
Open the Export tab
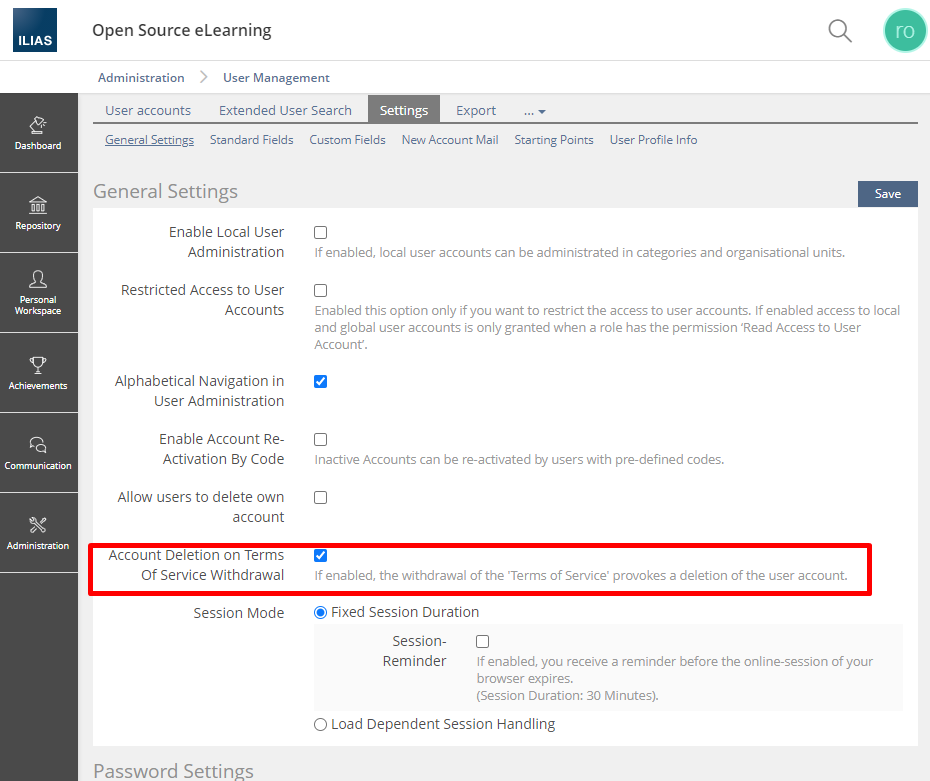pos(476,110)
